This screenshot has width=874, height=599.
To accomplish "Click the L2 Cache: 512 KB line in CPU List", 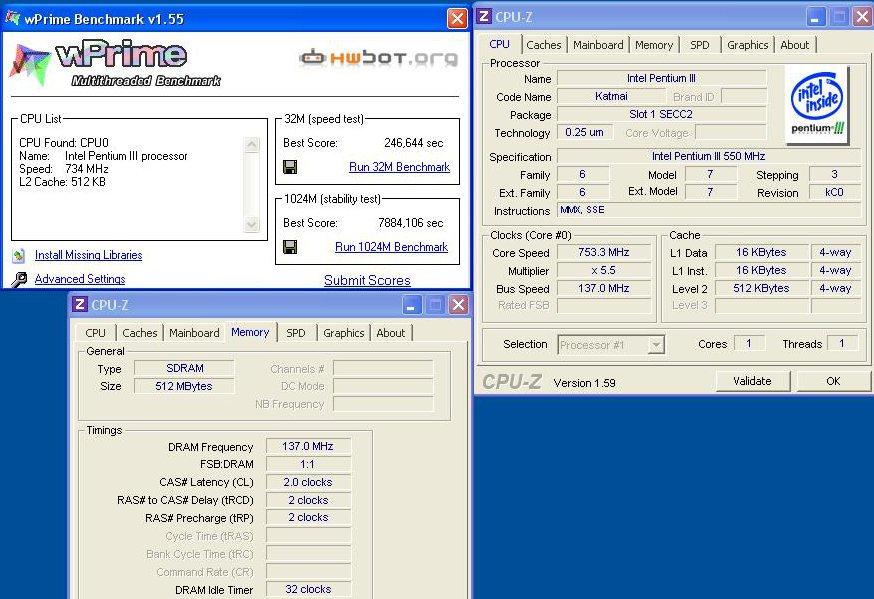I will [x=62, y=182].
